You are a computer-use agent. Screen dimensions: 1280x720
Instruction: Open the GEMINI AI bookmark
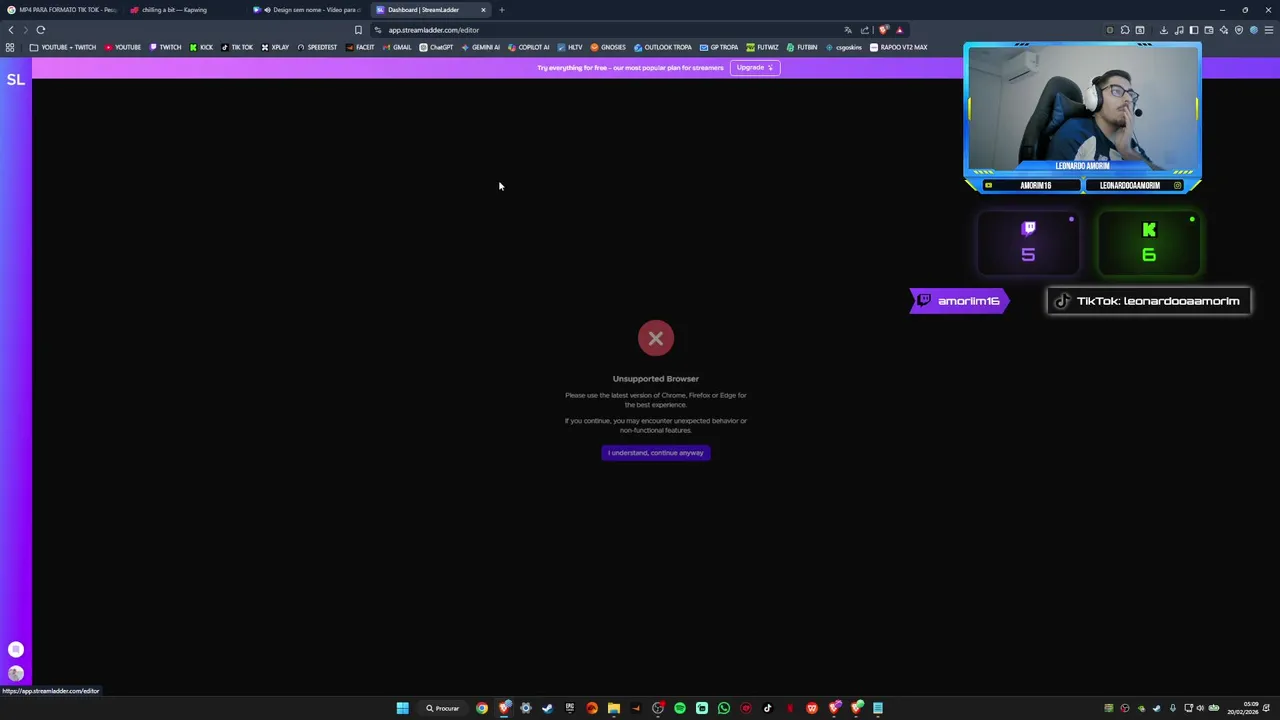click(480, 47)
